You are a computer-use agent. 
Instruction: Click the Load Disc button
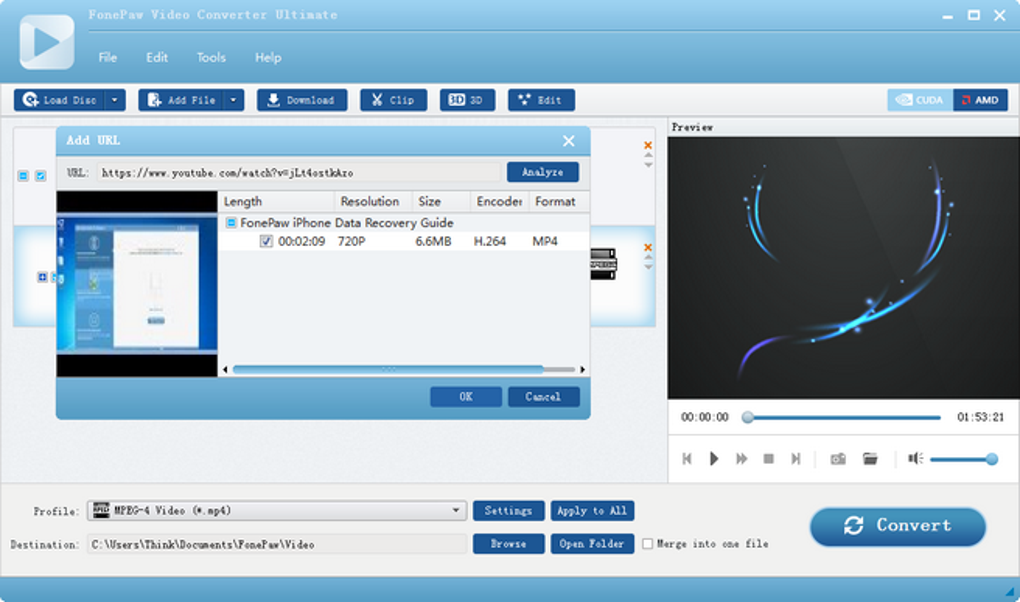59,100
